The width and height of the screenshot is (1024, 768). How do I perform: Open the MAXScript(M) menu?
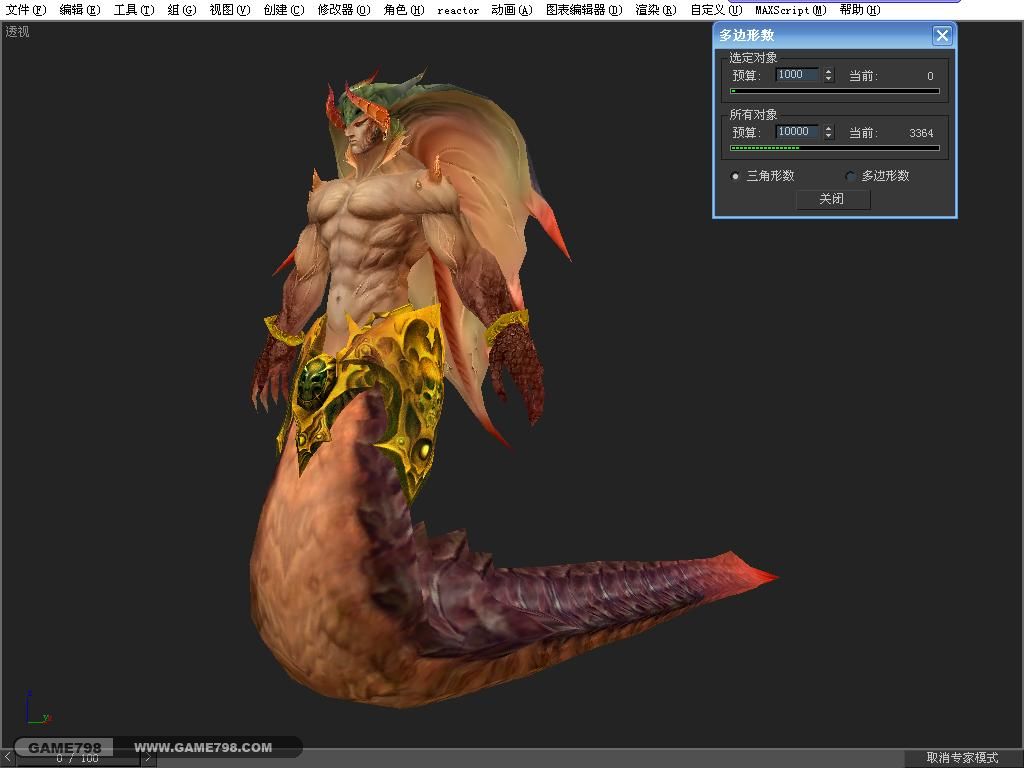tap(790, 10)
